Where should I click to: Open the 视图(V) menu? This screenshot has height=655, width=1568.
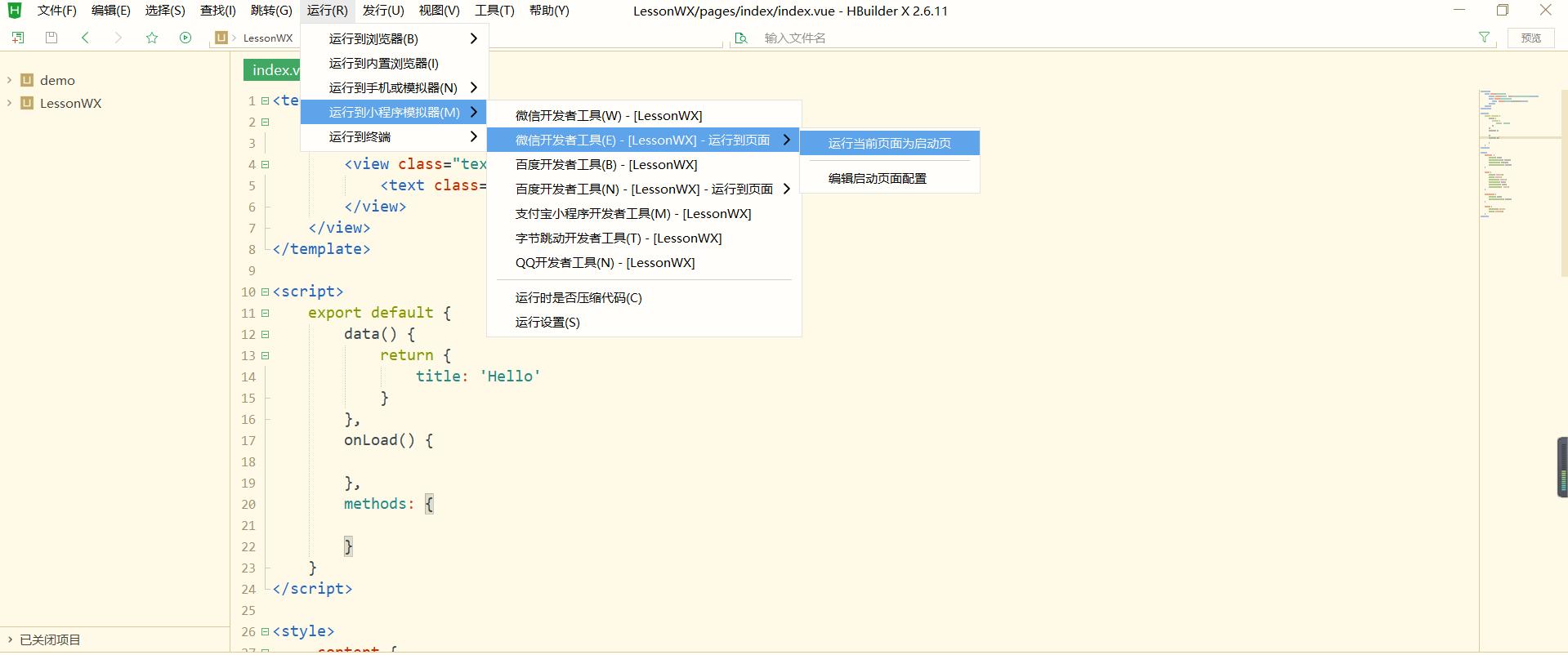(x=440, y=11)
